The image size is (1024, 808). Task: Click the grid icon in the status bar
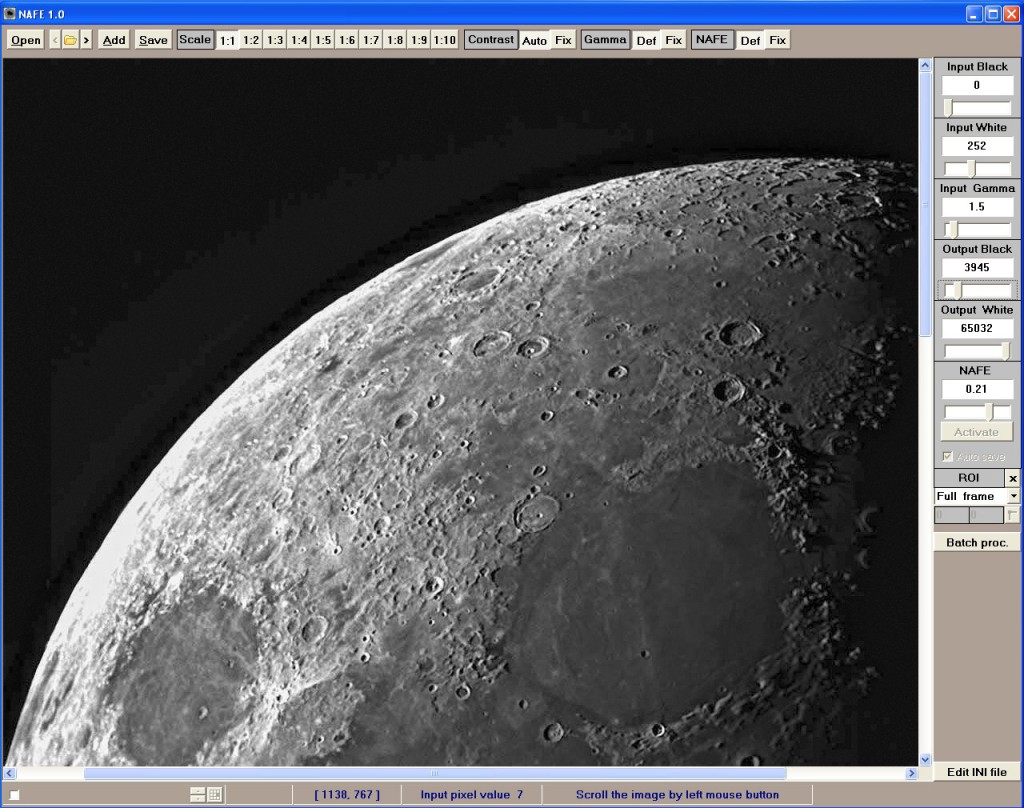point(215,794)
